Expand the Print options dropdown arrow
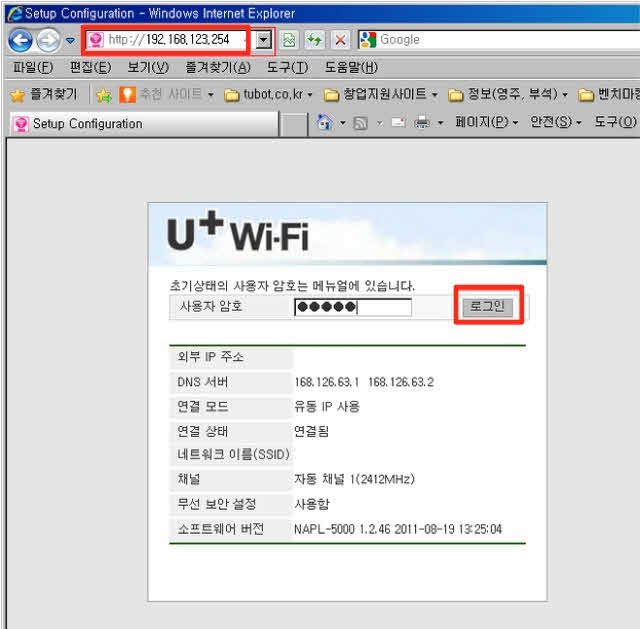Image resolution: width=640 pixels, height=629 pixels. (x=440, y=122)
